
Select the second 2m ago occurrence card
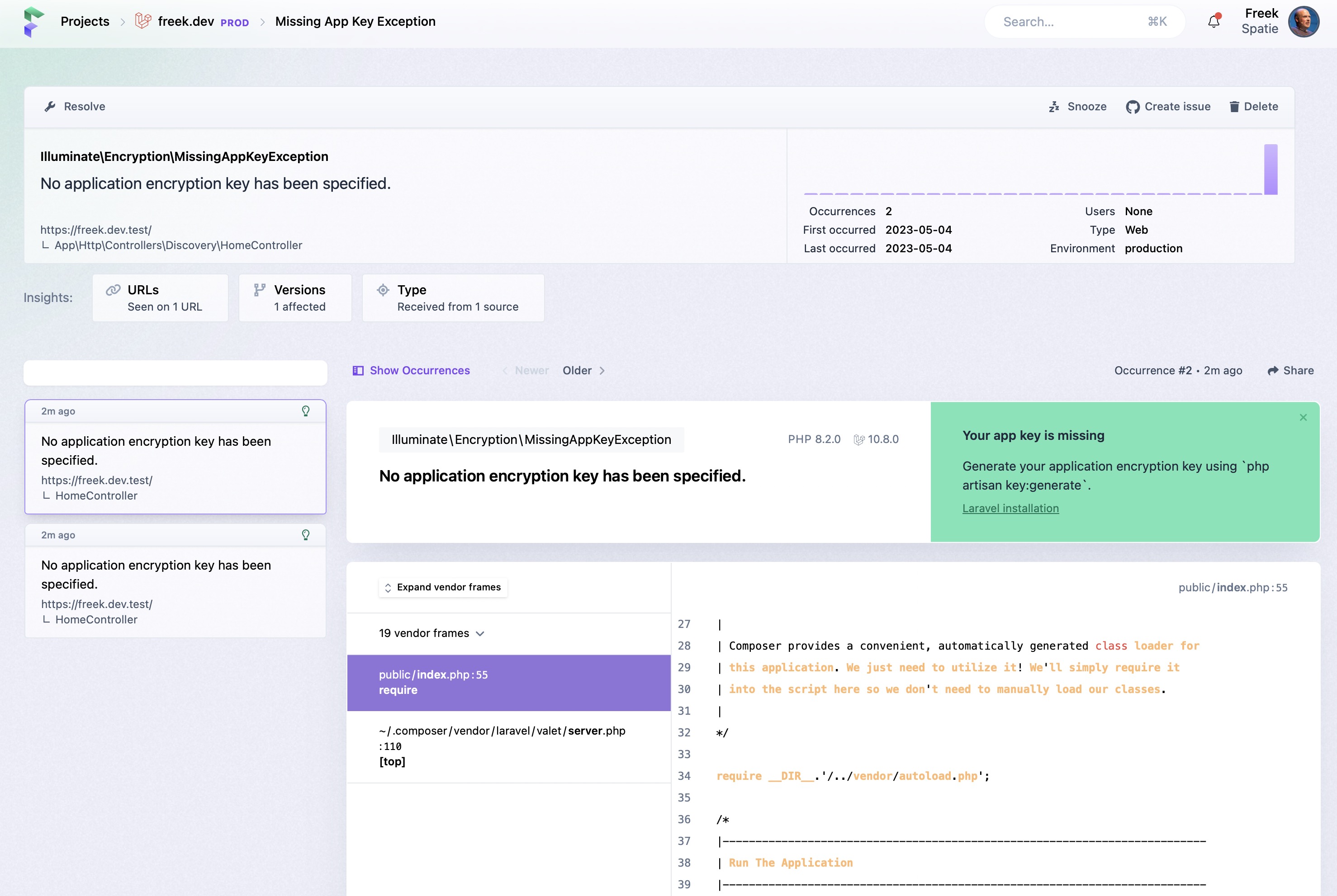tap(175, 580)
